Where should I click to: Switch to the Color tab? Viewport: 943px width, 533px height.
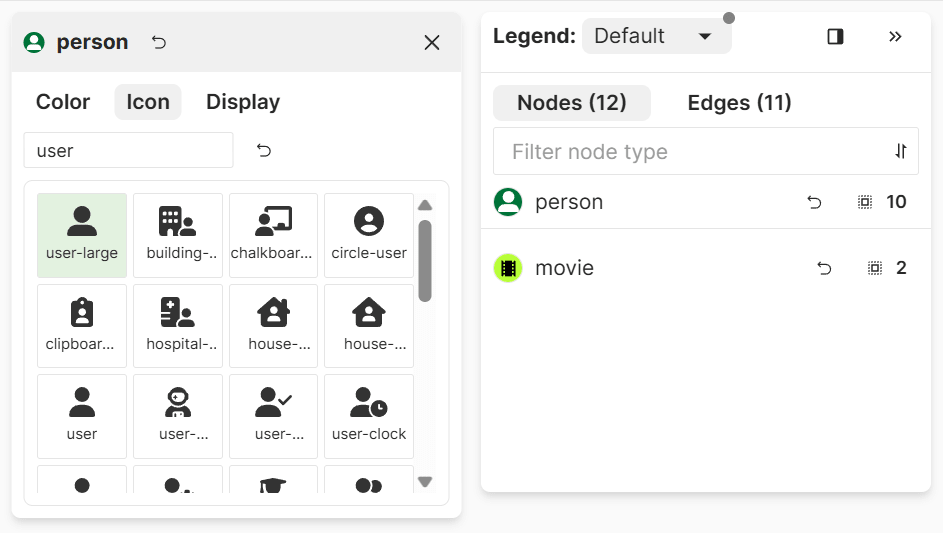[63, 102]
